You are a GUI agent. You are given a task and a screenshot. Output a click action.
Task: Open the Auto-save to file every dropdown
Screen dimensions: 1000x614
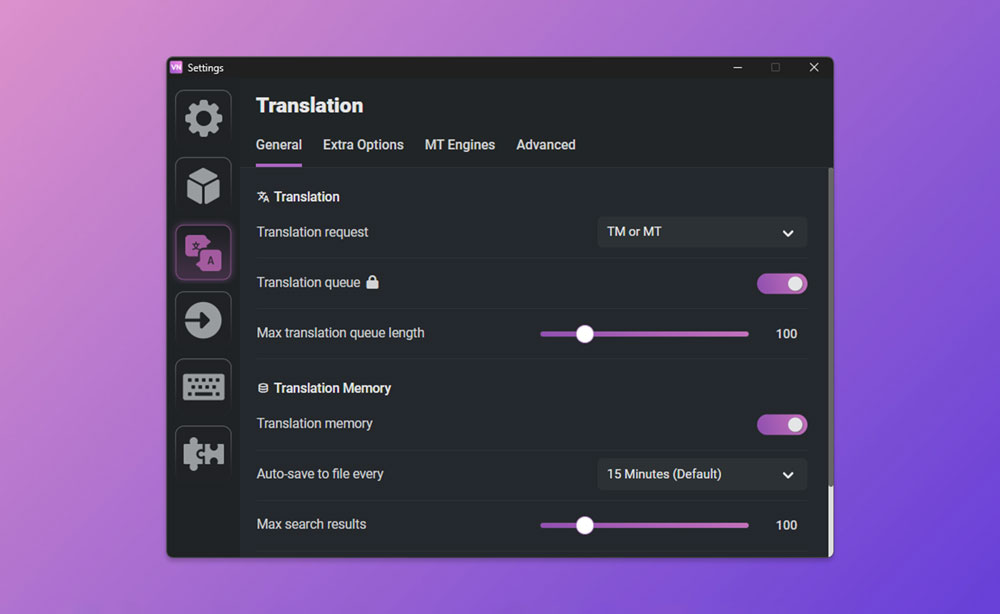point(701,474)
